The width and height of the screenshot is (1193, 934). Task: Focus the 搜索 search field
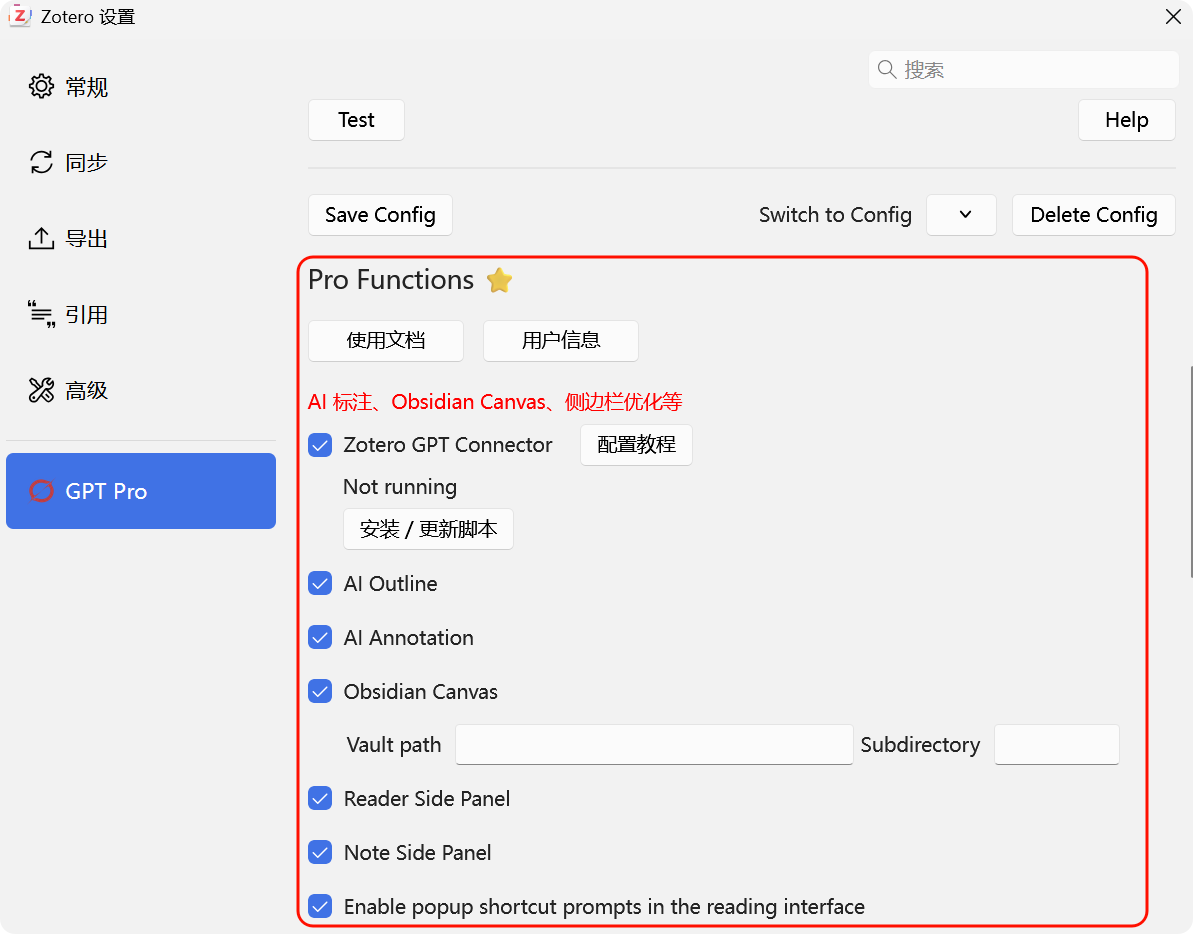(1023, 69)
